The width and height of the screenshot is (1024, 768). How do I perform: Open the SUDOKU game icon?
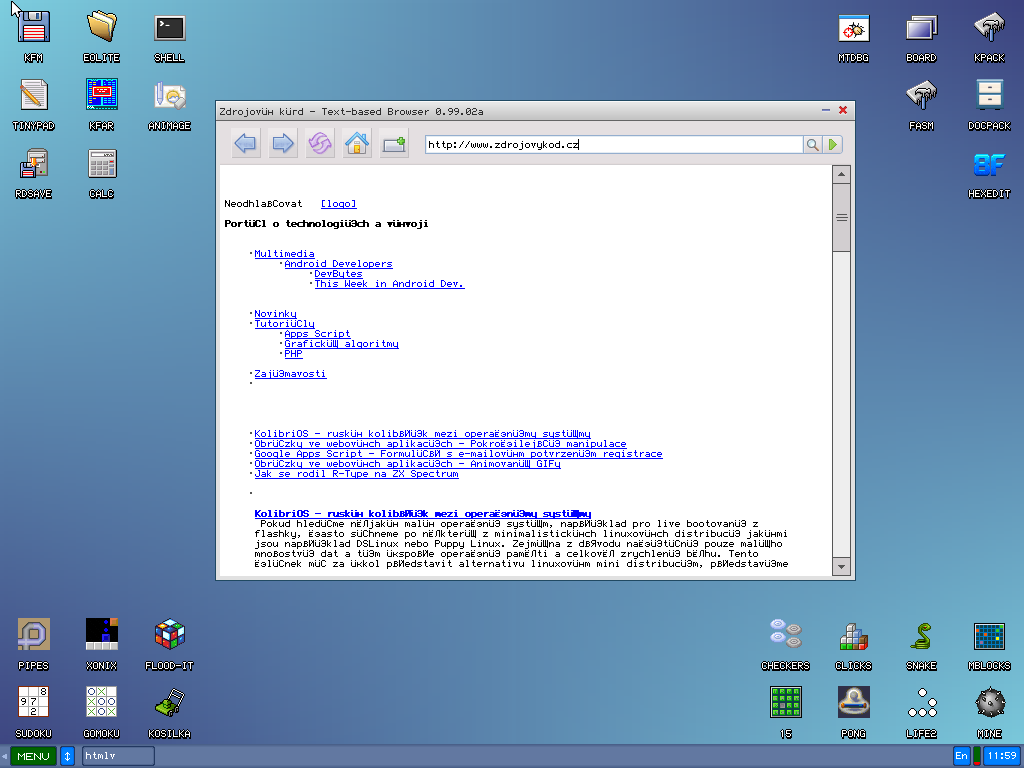(33, 712)
